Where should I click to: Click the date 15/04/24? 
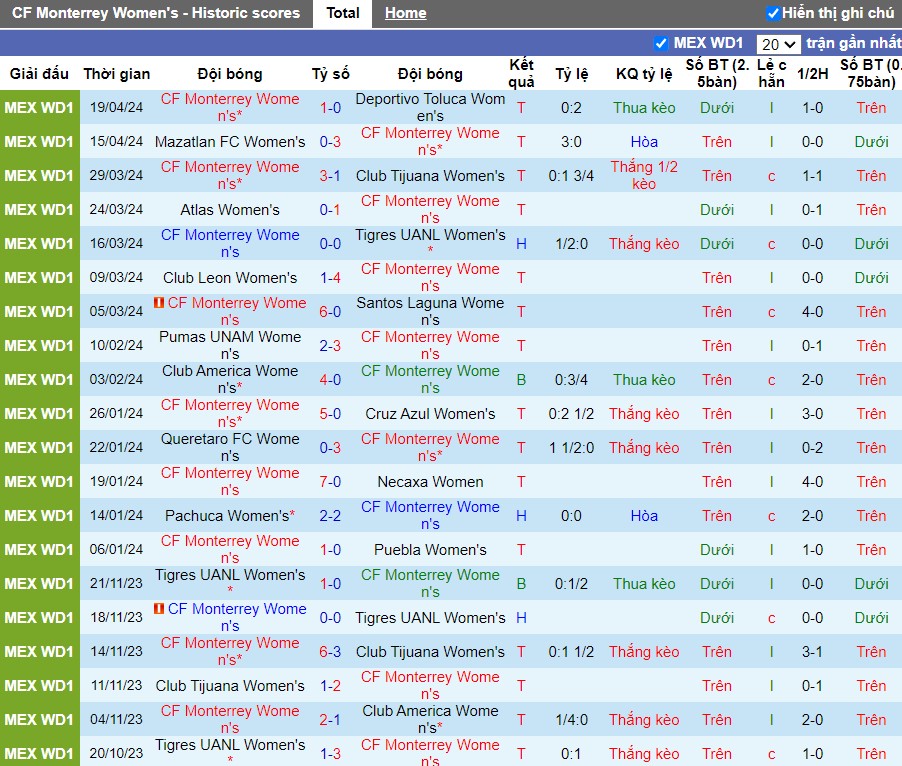(x=116, y=141)
